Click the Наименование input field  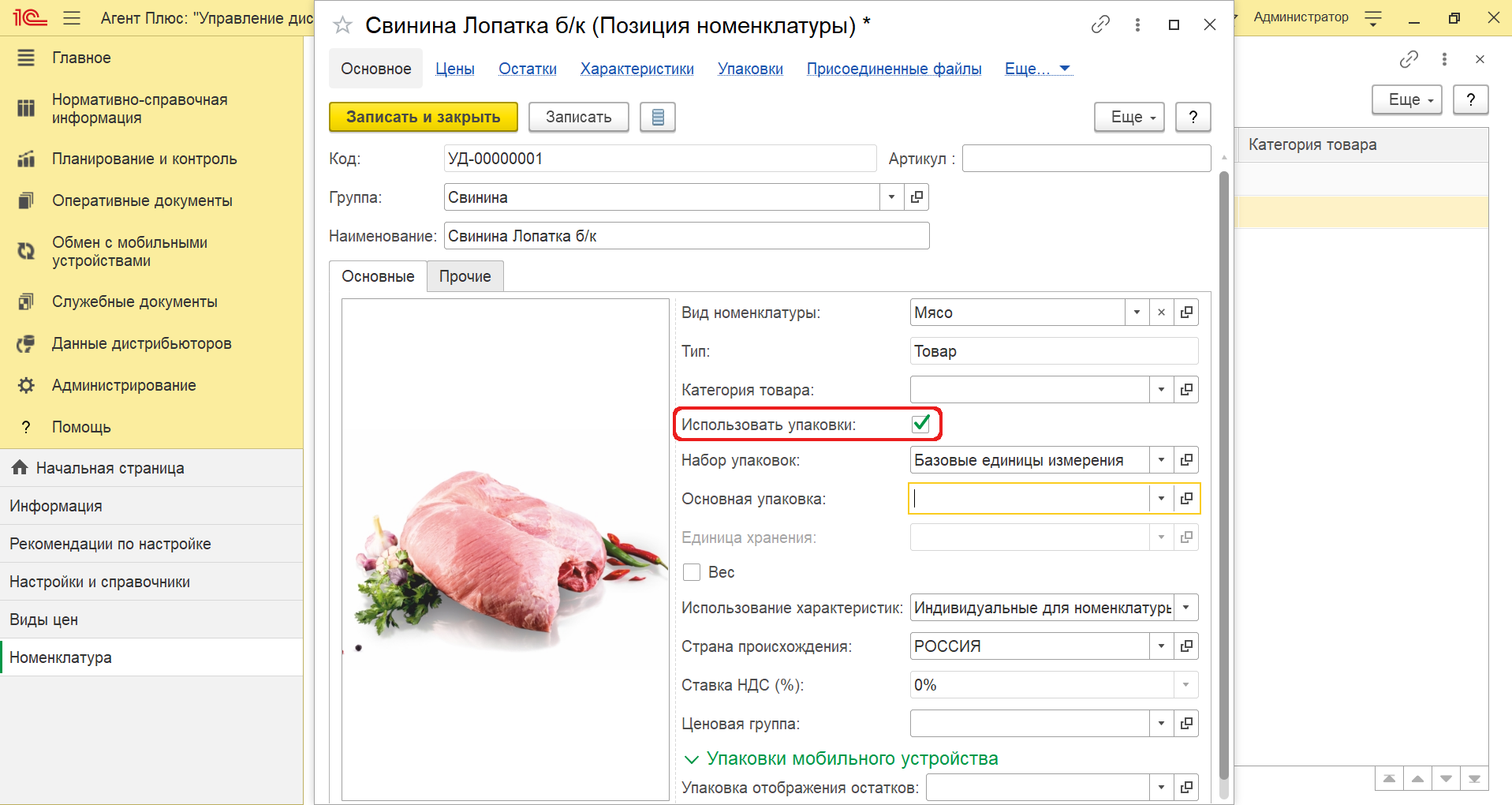(x=686, y=236)
